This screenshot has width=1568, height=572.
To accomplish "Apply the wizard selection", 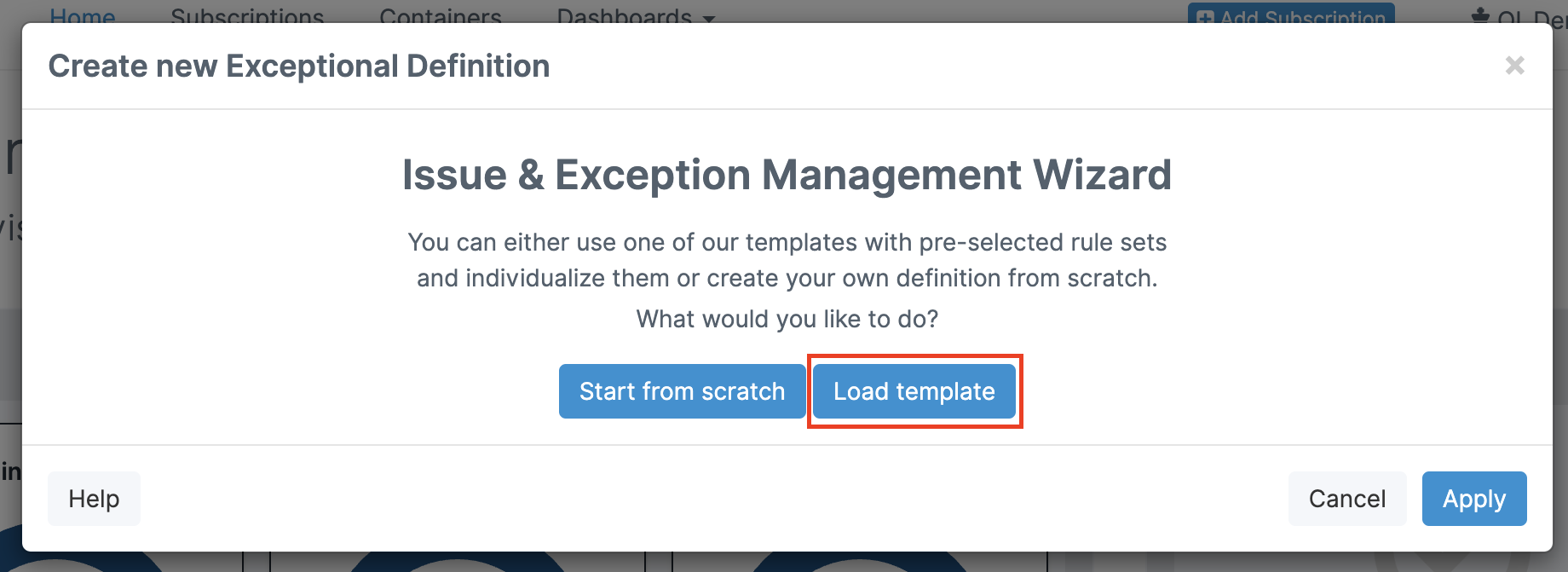I will (x=1474, y=499).
